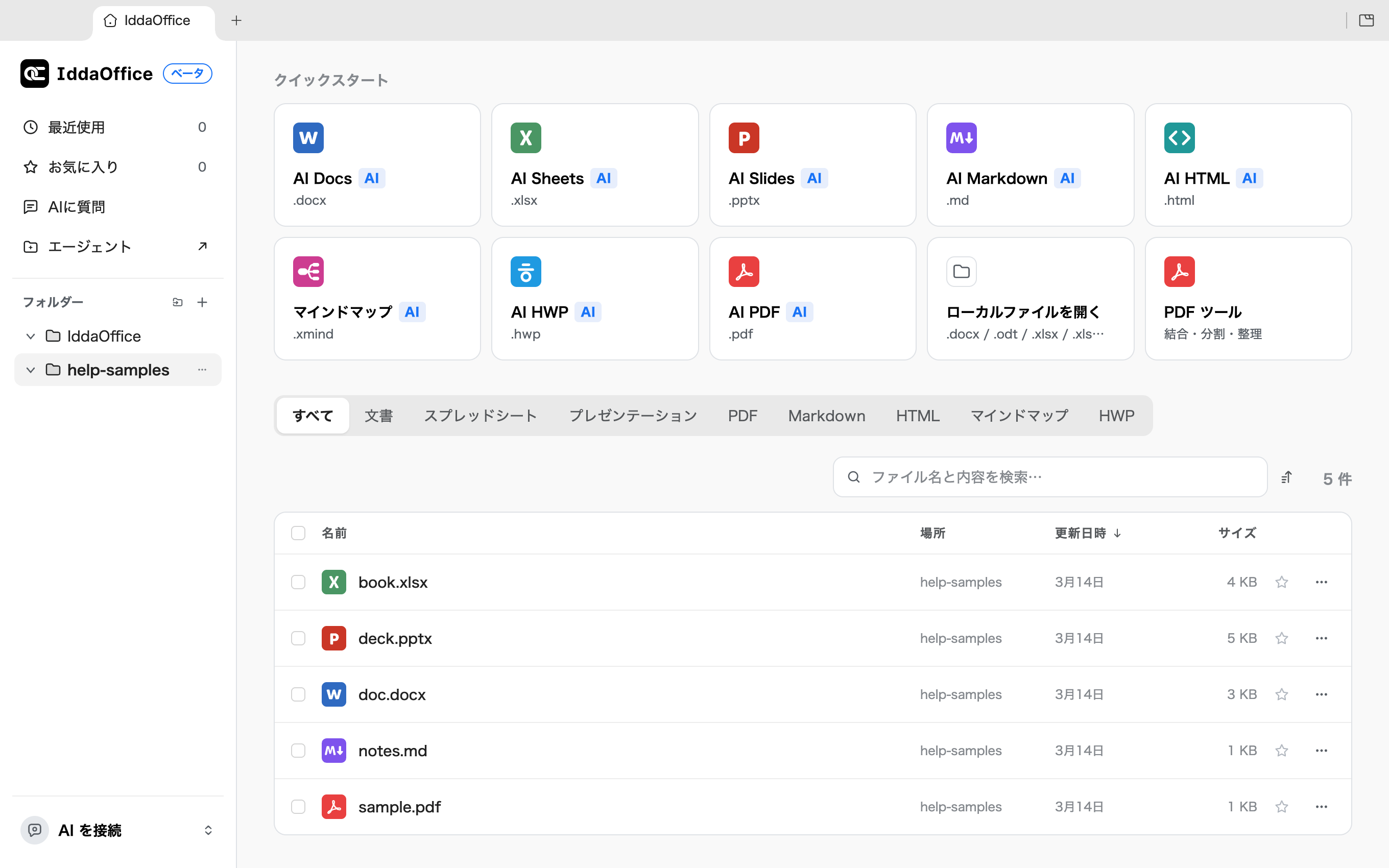This screenshot has height=868, width=1389.
Task: Create a new AI Sheets spreadsheet
Action: (594, 165)
